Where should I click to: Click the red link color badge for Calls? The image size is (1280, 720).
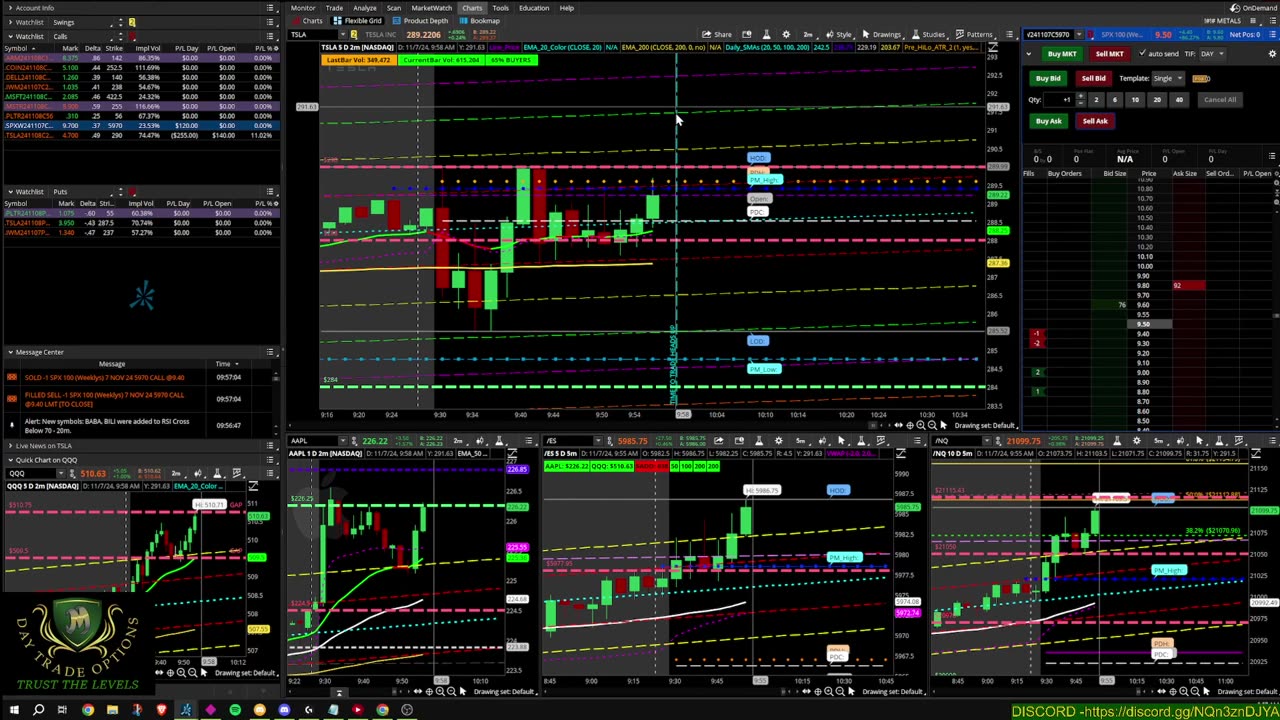point(131,36)
